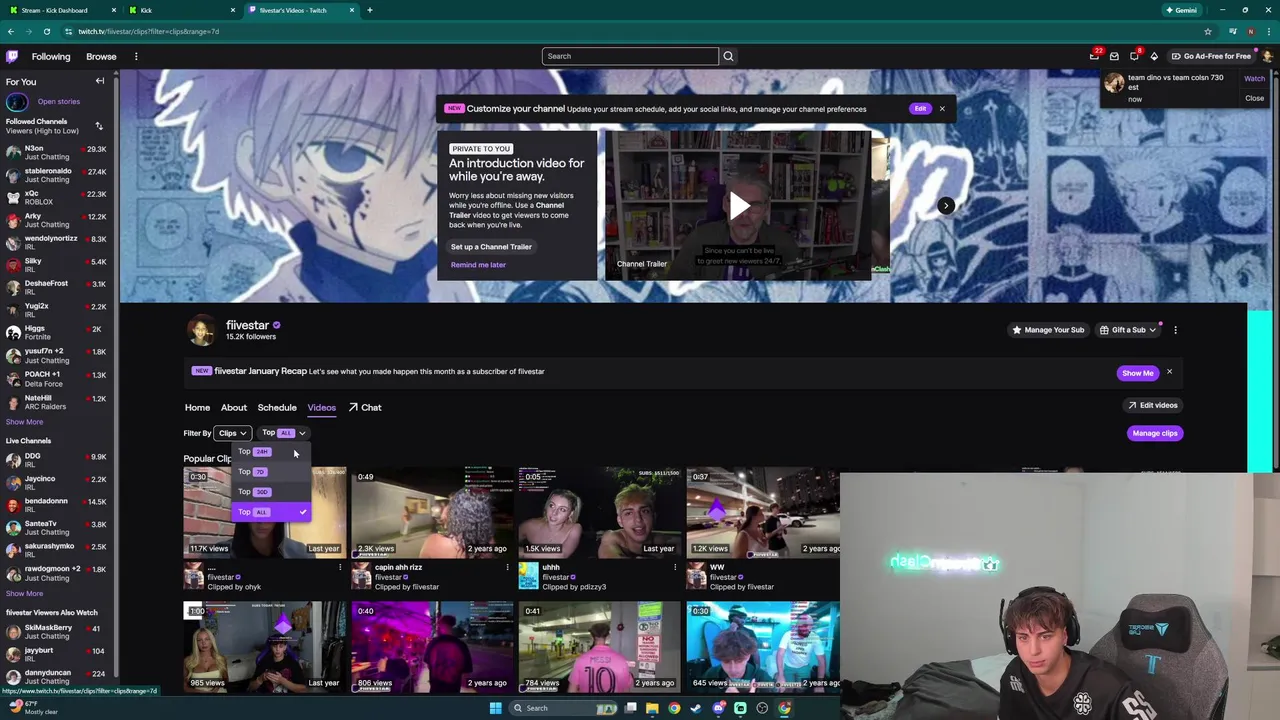
Task: Open OBS Studio from the taskbar
Action: [762, 708]
